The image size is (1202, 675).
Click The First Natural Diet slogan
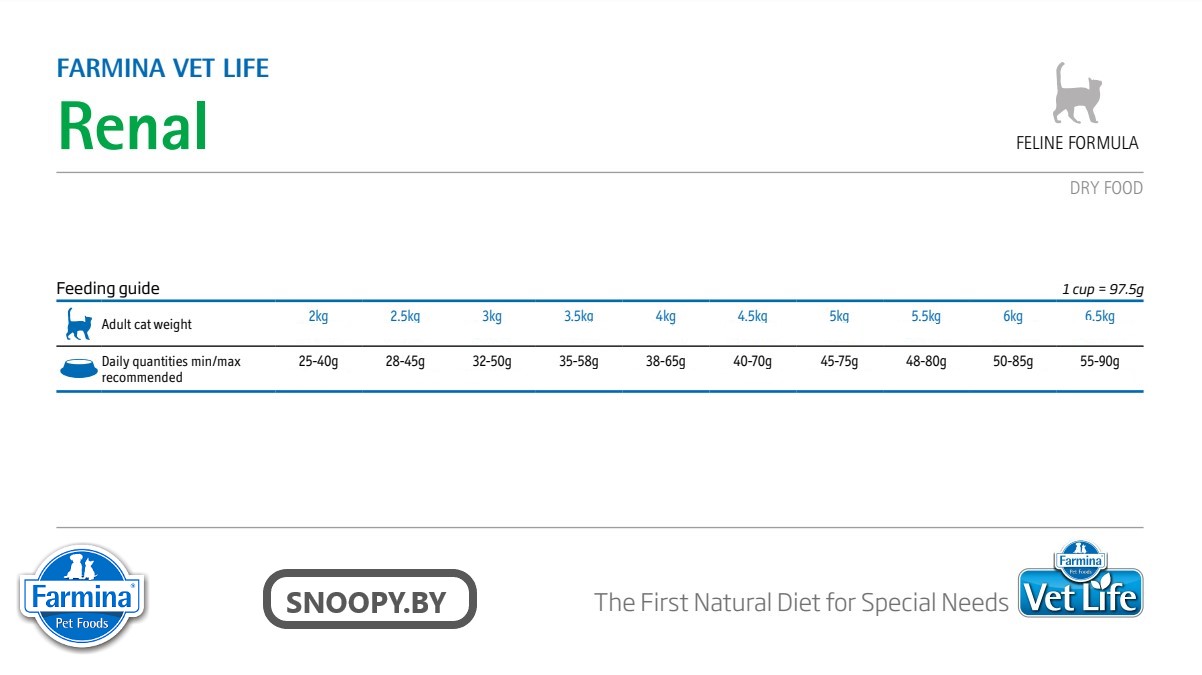click(801, 602)
